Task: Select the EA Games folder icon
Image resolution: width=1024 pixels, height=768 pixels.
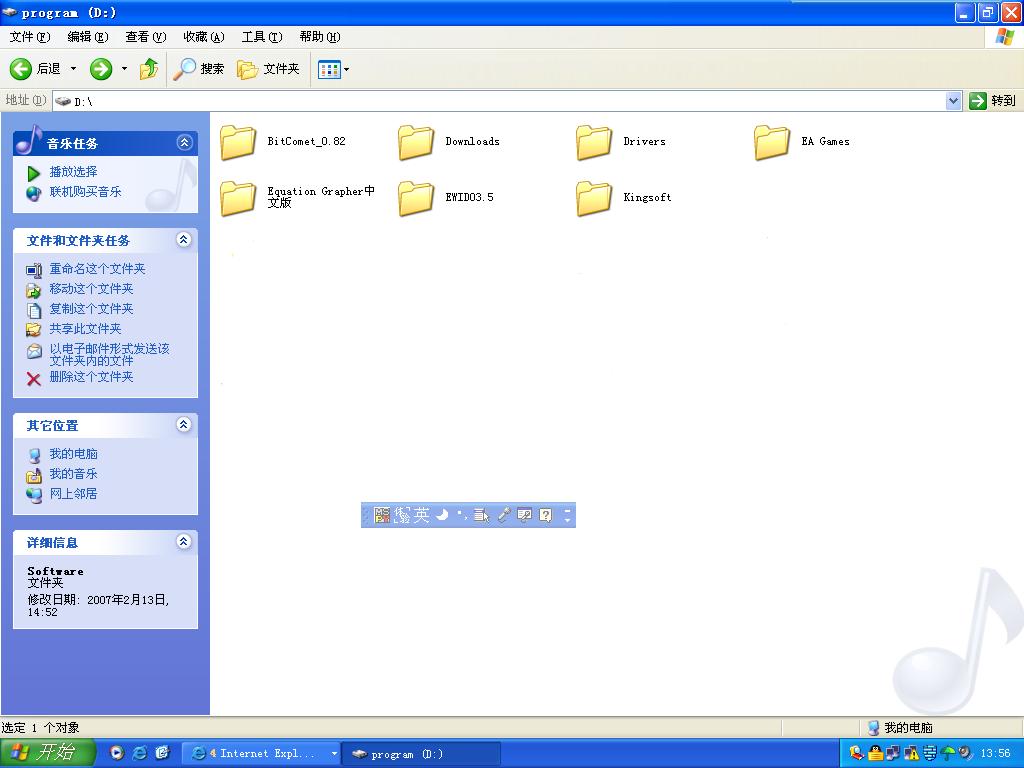Action: pos(772,142)
